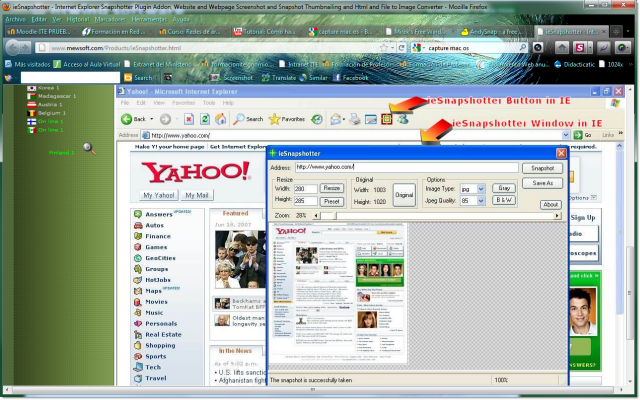Open dropdown arrow beside IE Back button

[151, 119]
